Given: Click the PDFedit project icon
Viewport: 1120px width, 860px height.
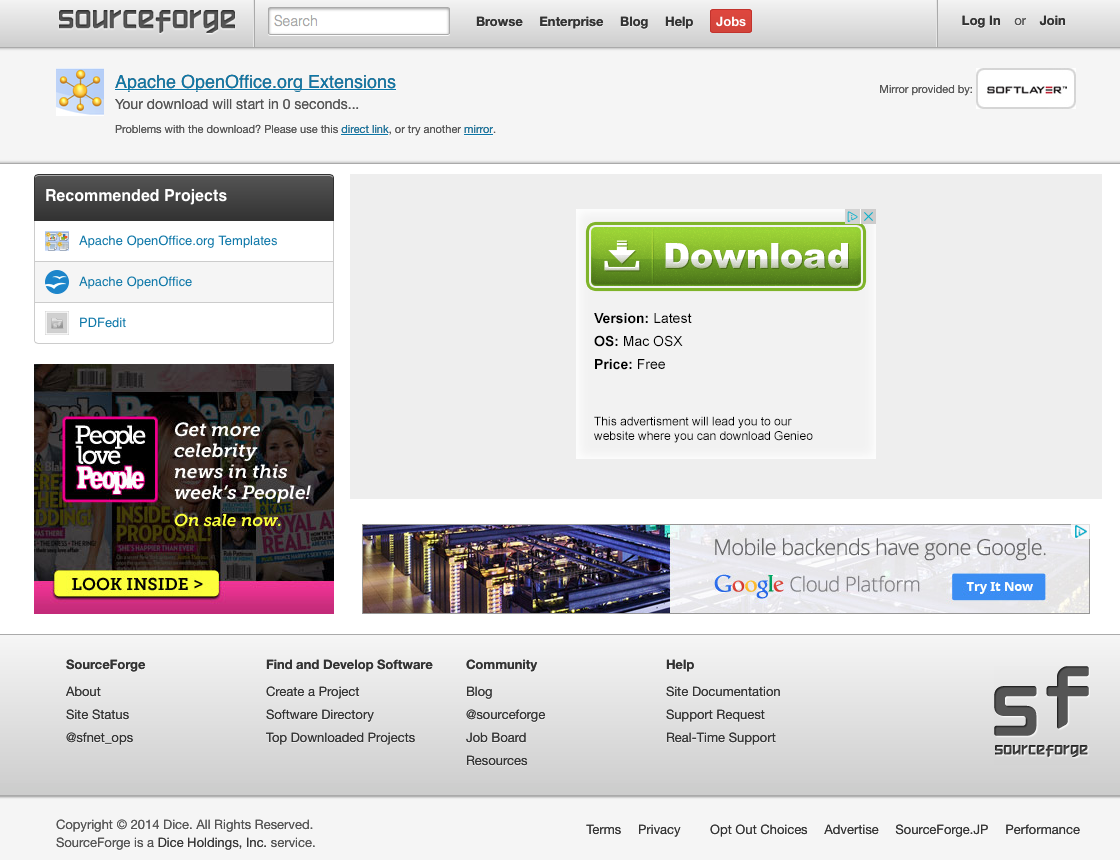Looking at the screenshot, I should (57, 323).
